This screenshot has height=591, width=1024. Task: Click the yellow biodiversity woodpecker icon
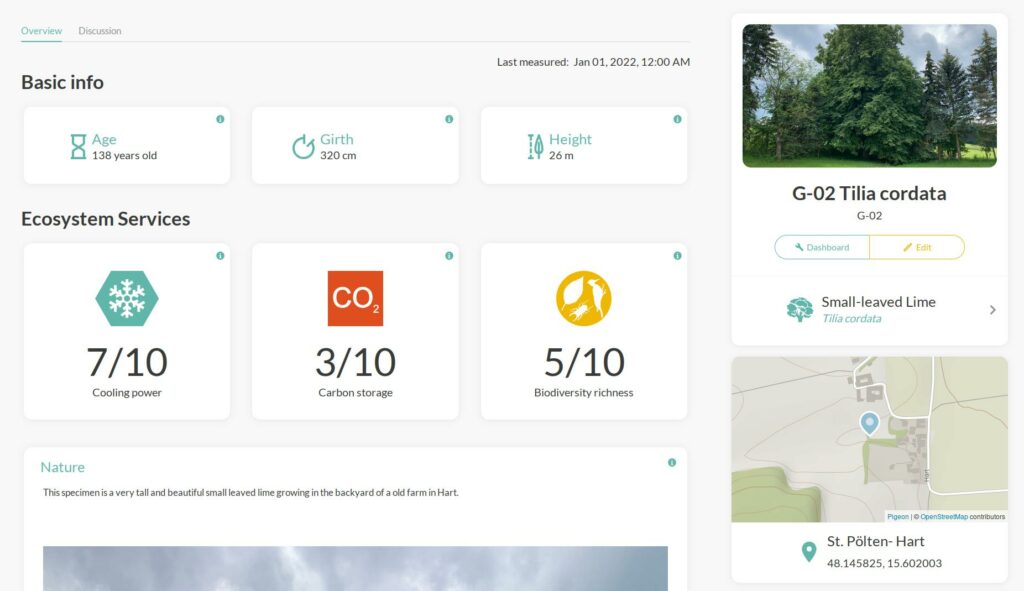pos(584,298)
